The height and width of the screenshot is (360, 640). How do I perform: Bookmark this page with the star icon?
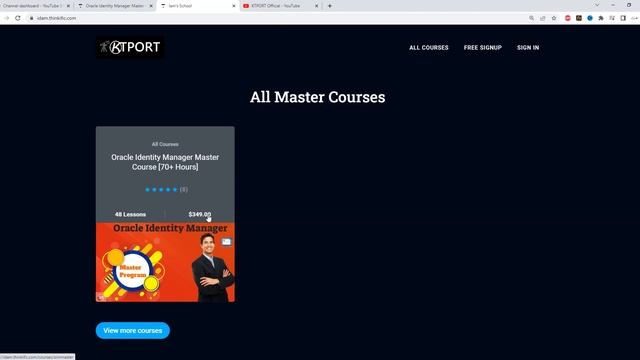click(x=554, y=18)
